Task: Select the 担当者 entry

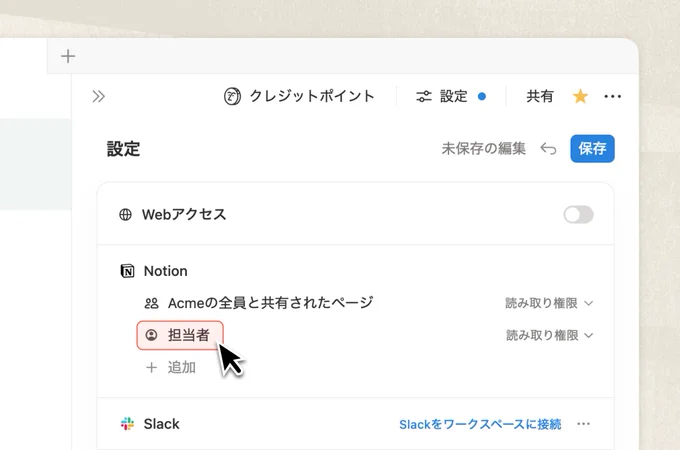Action: coord(180,335)
